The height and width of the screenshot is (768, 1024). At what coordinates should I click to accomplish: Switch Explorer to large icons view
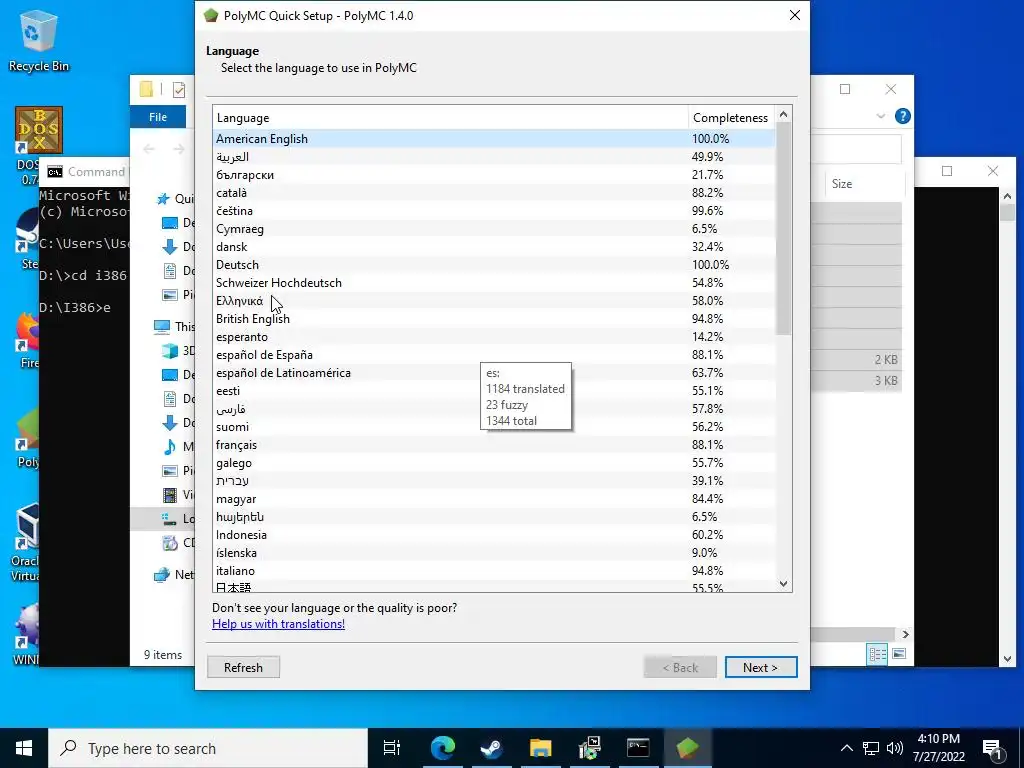pos(899,654)
